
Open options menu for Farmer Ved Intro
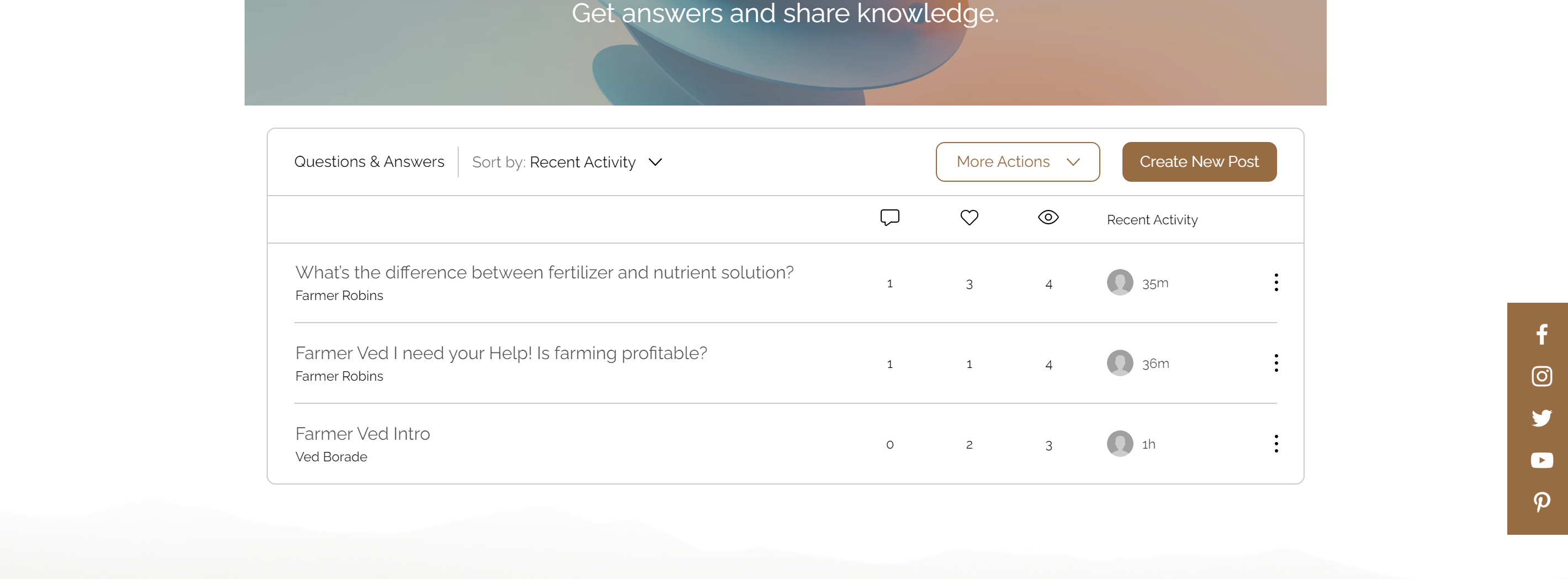[x=1276, y=444]
